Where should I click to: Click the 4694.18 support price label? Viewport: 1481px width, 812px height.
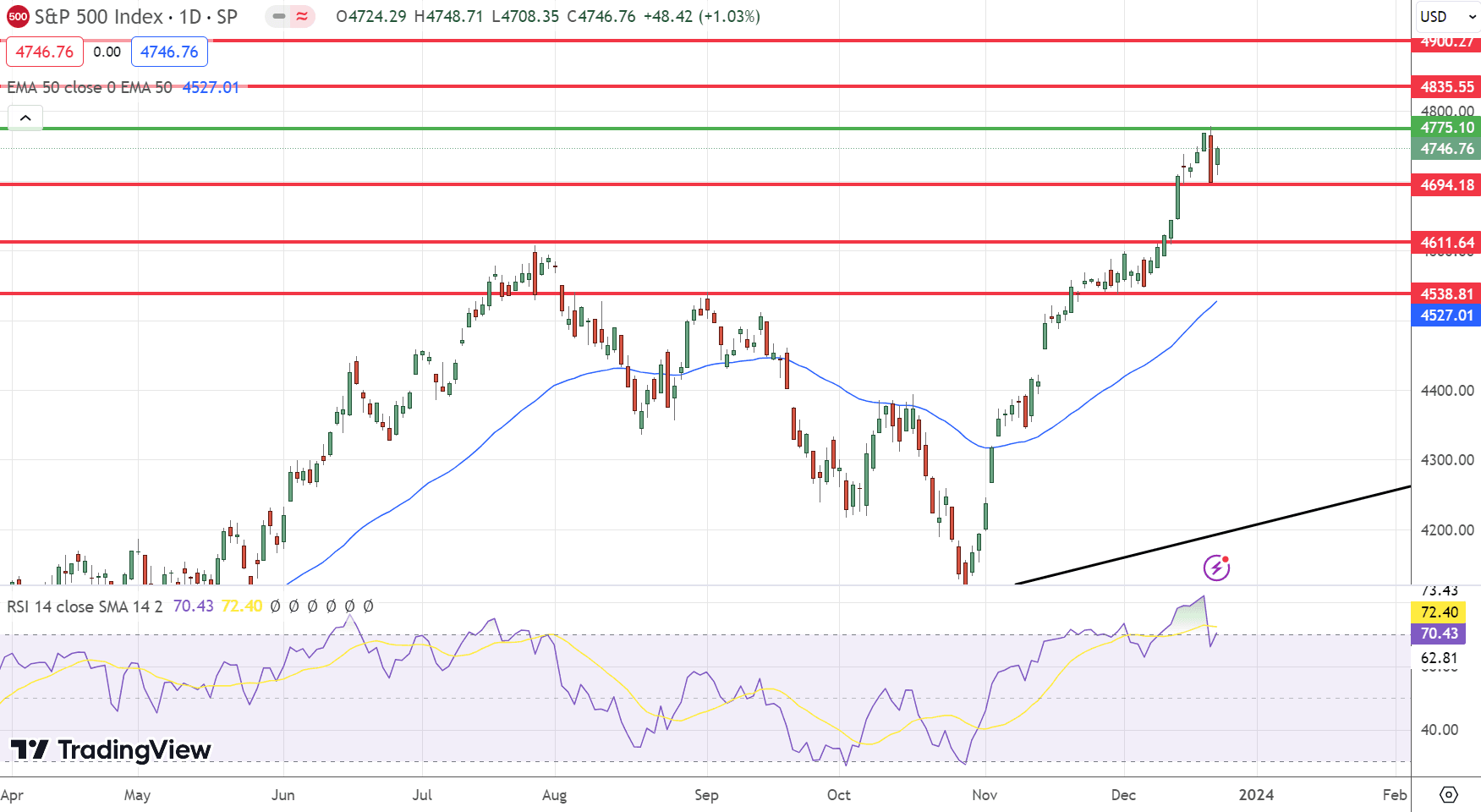(1446, 184)
